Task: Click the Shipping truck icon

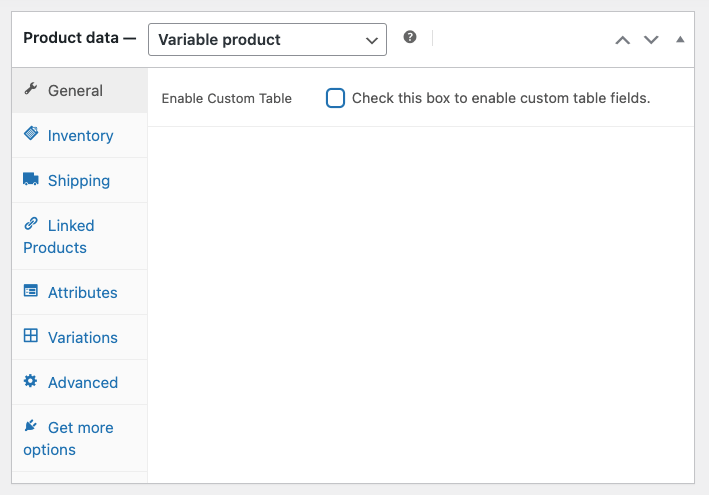Action: click(x=30, y=180)
